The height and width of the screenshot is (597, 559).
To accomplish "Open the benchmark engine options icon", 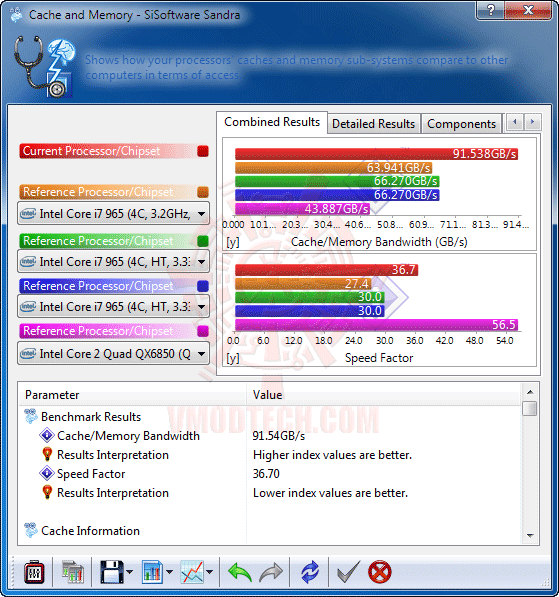I will tap(34, 572).
